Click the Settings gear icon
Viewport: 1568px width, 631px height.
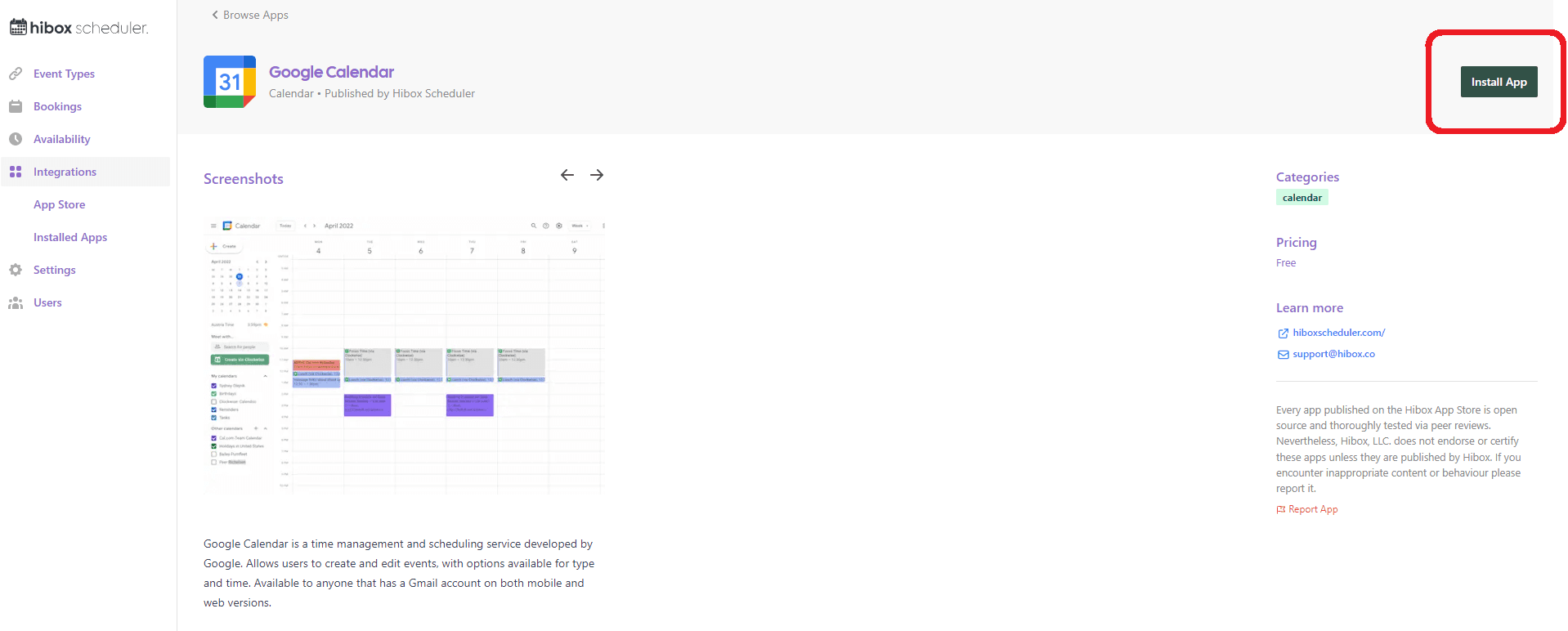click(x=16, y=270)
